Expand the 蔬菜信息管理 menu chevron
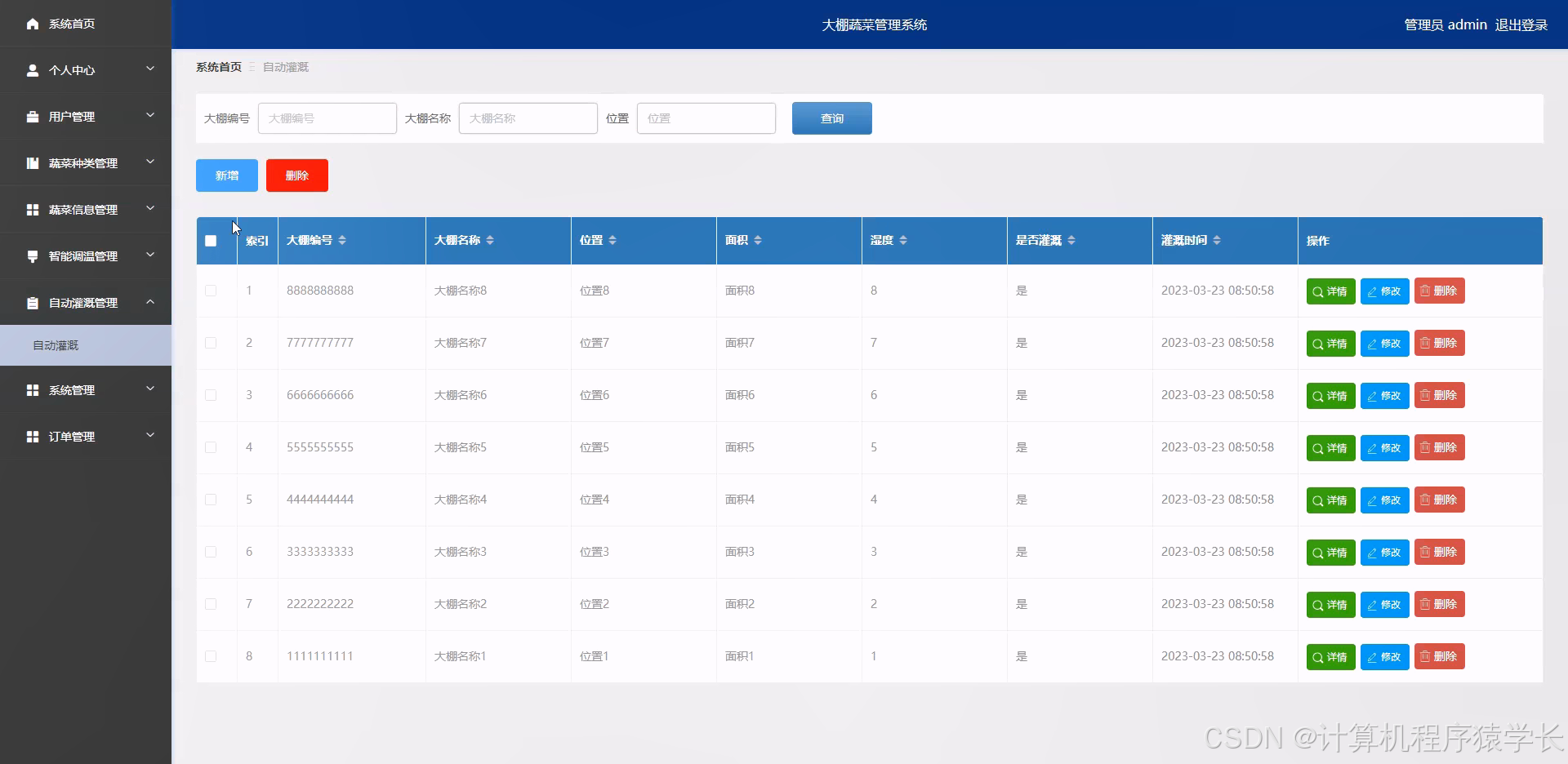This screenshot has height=764, width=1568. [150, 209]
